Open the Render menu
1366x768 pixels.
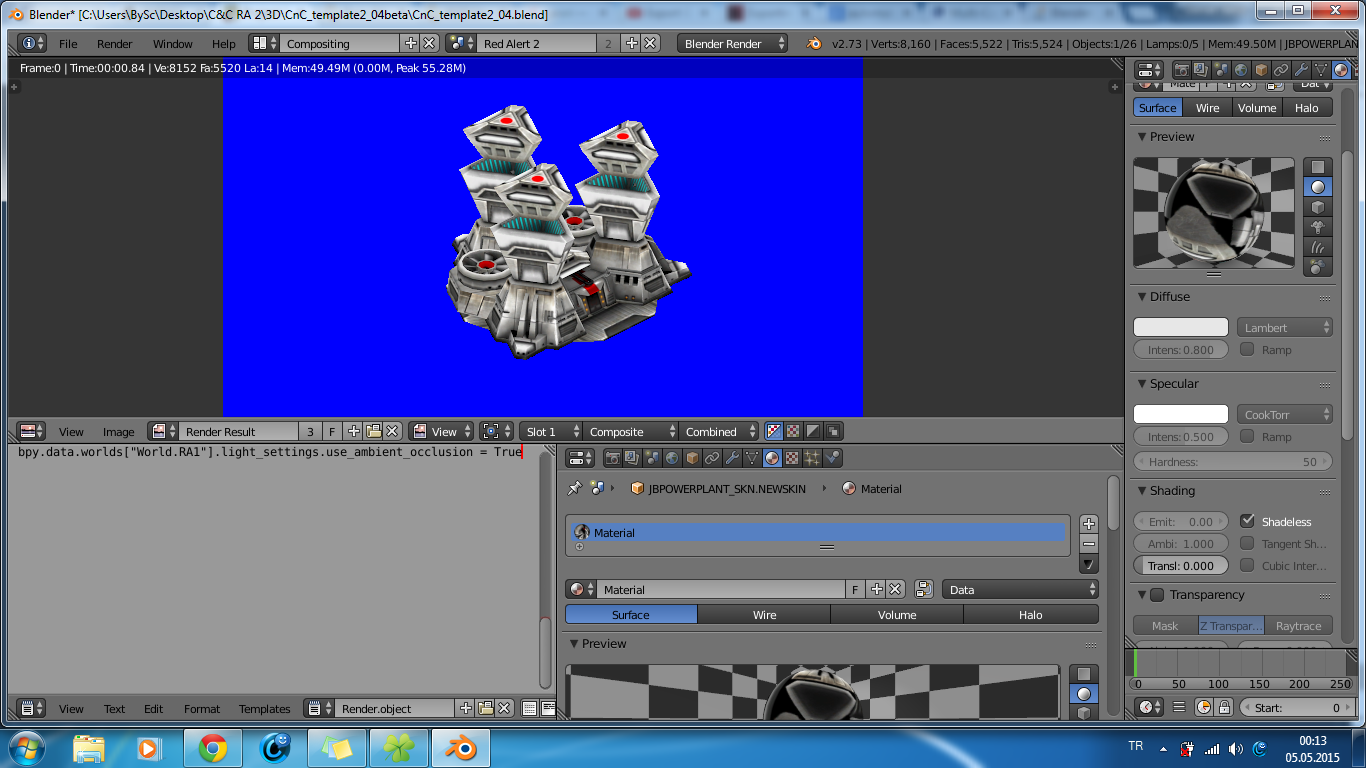[115, 44]
